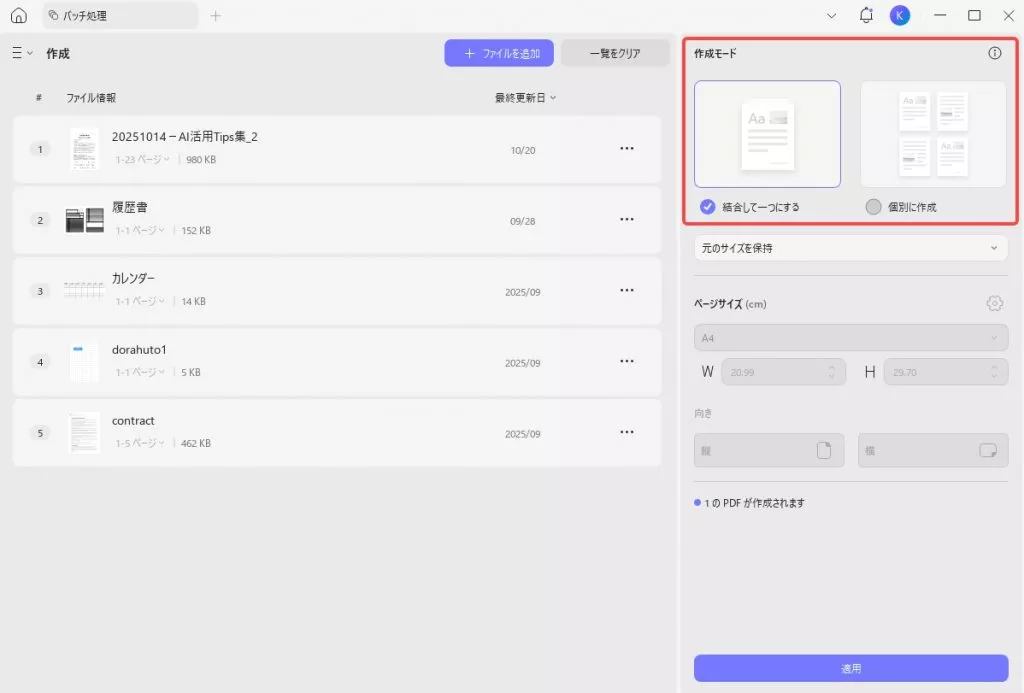Open the 最終更新日 sort dropdown
This screenshot has height=693, width=1024.
tap(523, 97)
